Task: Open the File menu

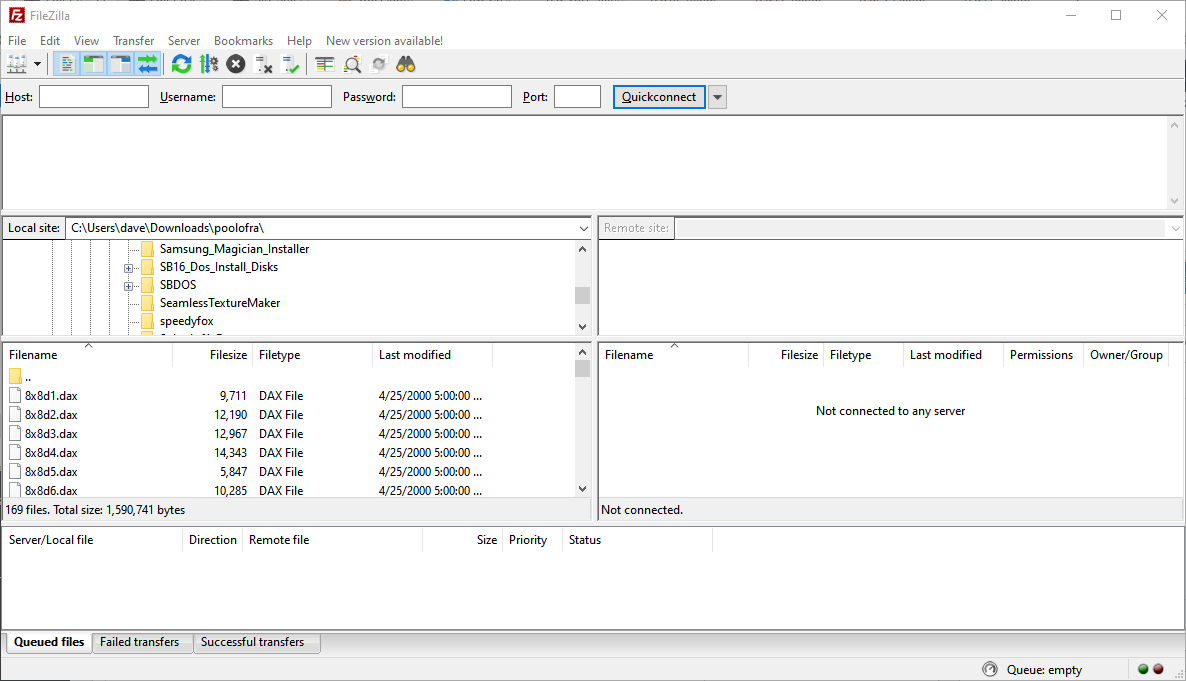Action: (17, 41)
